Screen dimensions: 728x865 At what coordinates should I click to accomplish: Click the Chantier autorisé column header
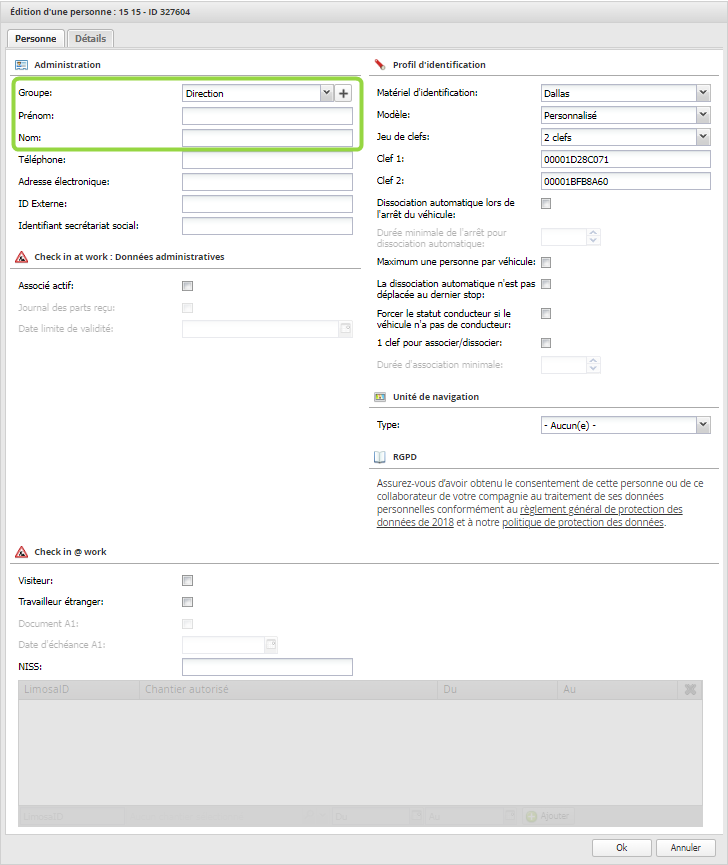tap(288, 690)
